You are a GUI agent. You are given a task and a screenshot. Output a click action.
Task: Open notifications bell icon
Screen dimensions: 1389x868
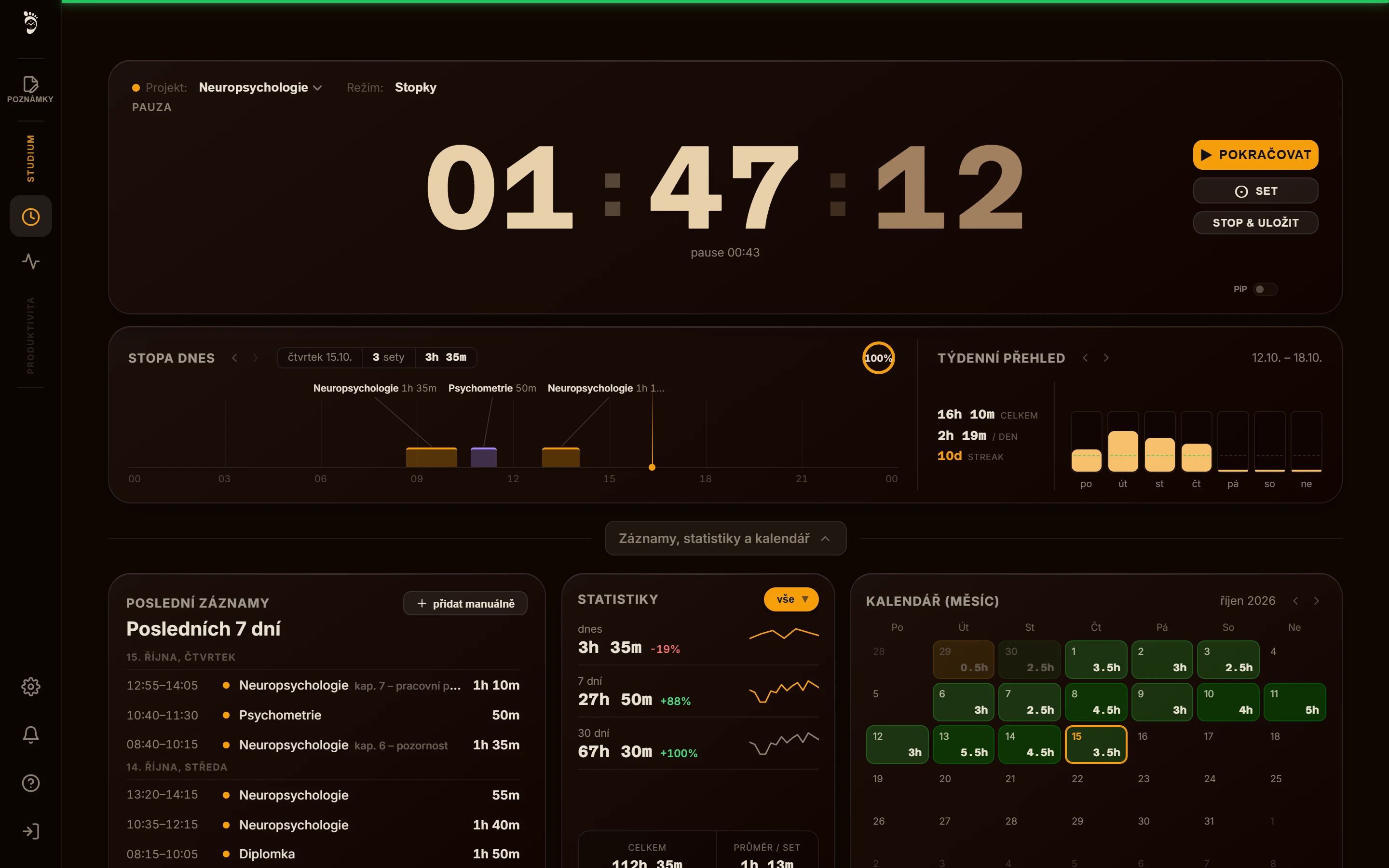pyautogui.click(x=30, y=734)
